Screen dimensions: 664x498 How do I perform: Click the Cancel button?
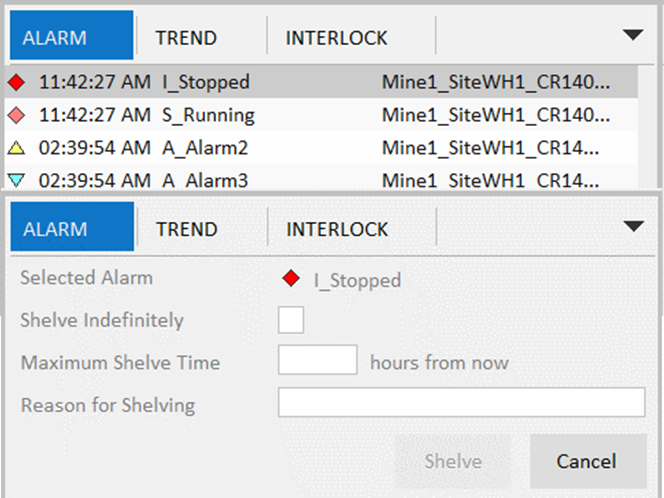[587, 461]
